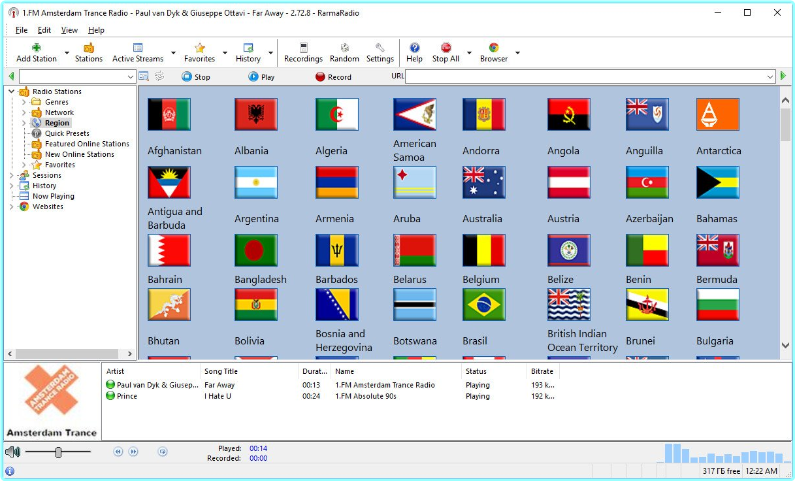Screen dimensions: 795x481
Task: Open Favorites star in toolbar
Action: tap(199, 48)
